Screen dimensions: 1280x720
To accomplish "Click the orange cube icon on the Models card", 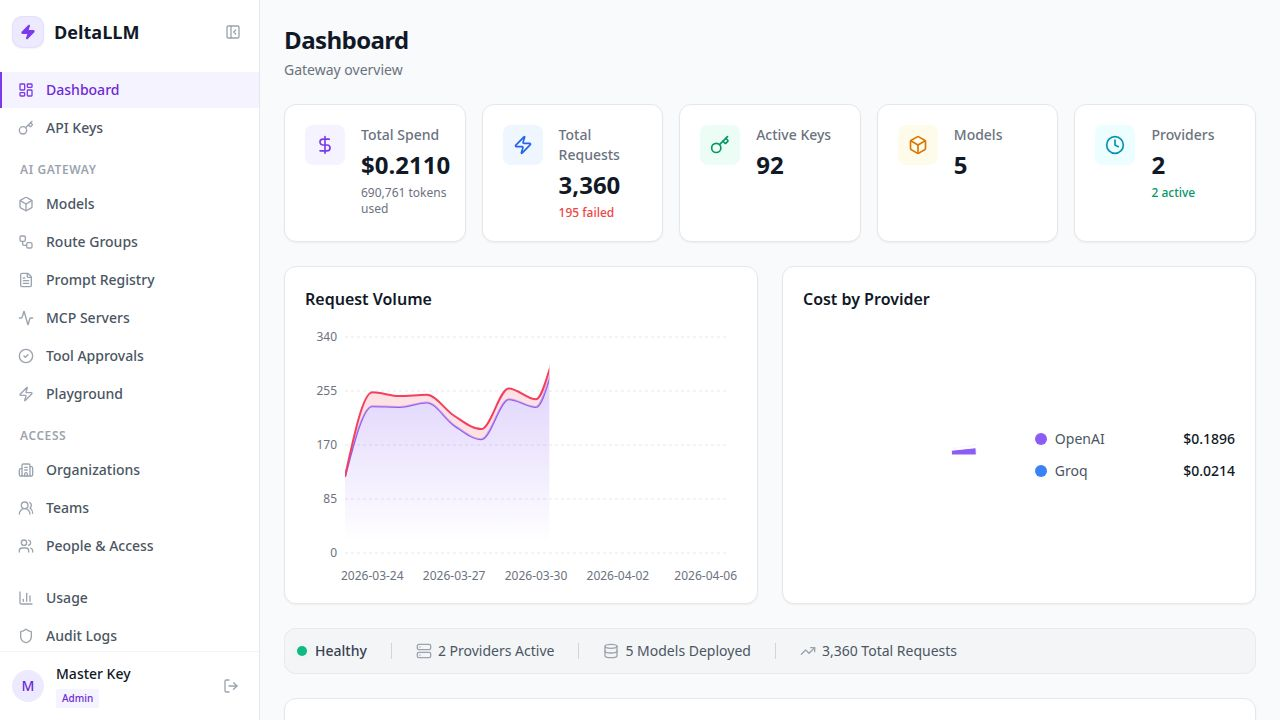I will click(x=918, y=145).
